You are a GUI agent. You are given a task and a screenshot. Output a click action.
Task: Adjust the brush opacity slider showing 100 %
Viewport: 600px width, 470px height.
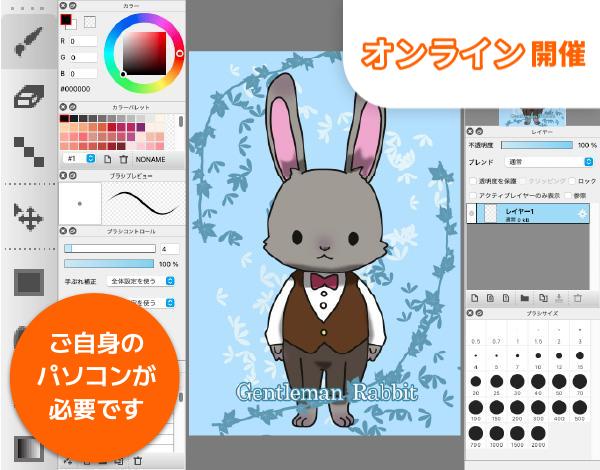point(109,264)
